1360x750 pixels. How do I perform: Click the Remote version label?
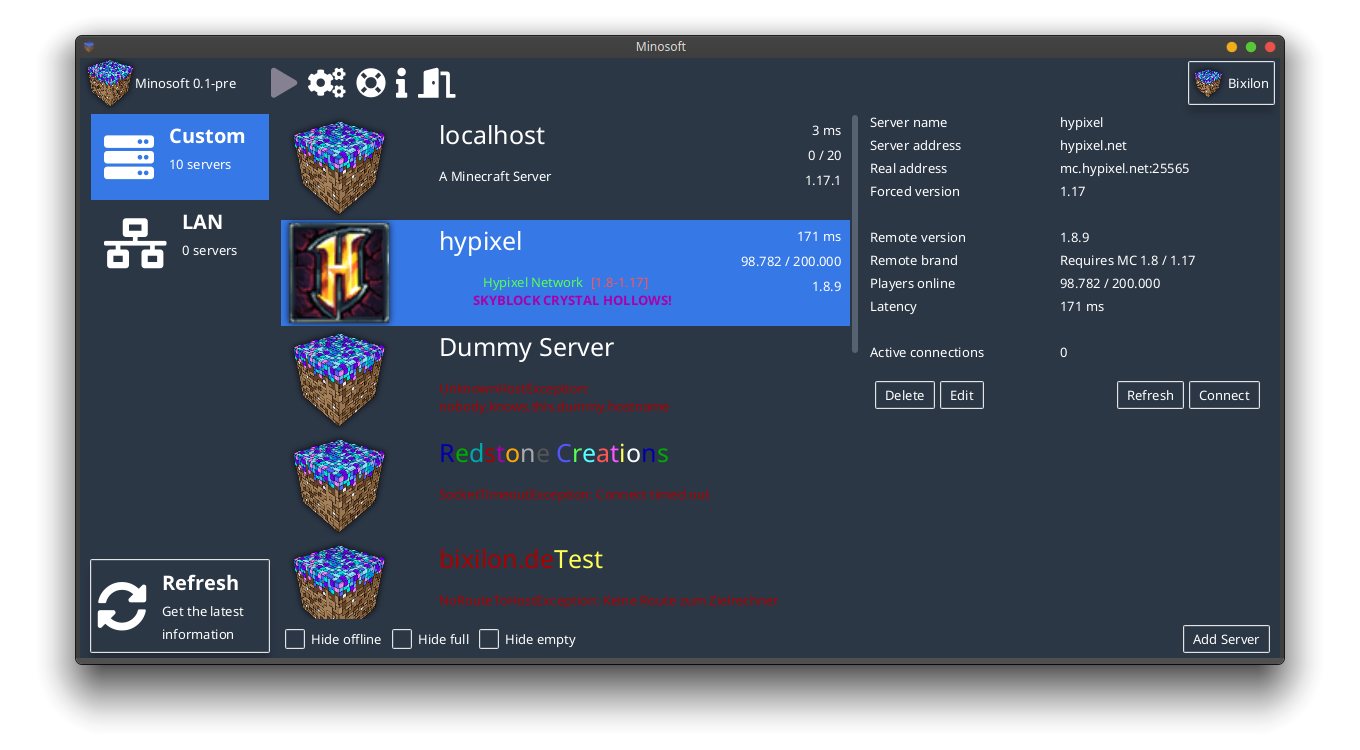(x=918, y=238)
